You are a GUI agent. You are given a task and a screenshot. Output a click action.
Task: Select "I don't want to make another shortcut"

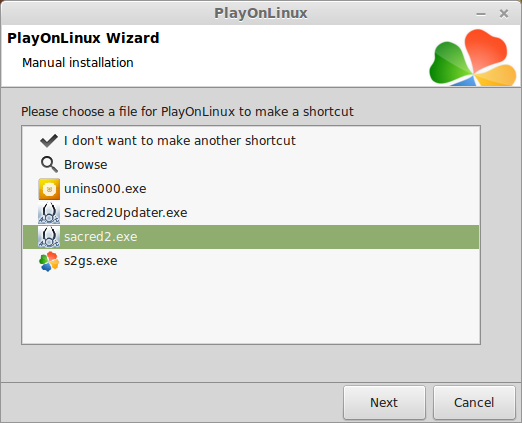coord(251,141)
